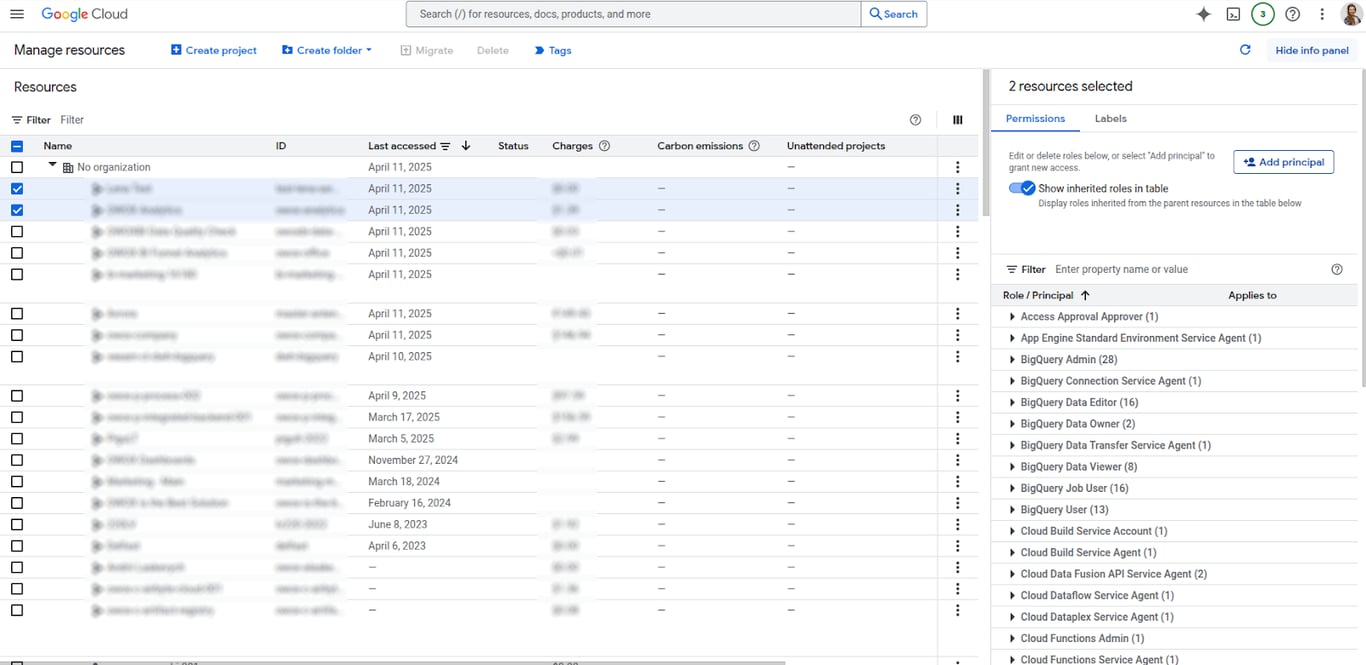The height and width of the screenshot is (665, 1366).
Task: Check the April 10, 2025 row checkbox
Action: 17,356
